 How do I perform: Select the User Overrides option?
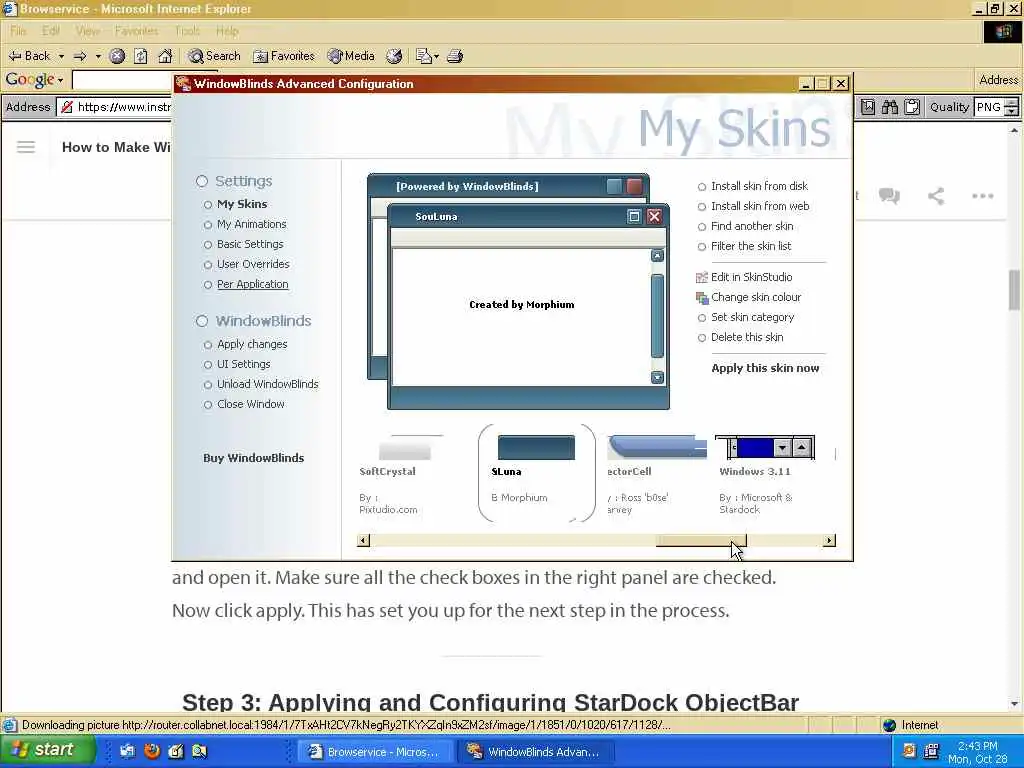(x=253, y=264)
